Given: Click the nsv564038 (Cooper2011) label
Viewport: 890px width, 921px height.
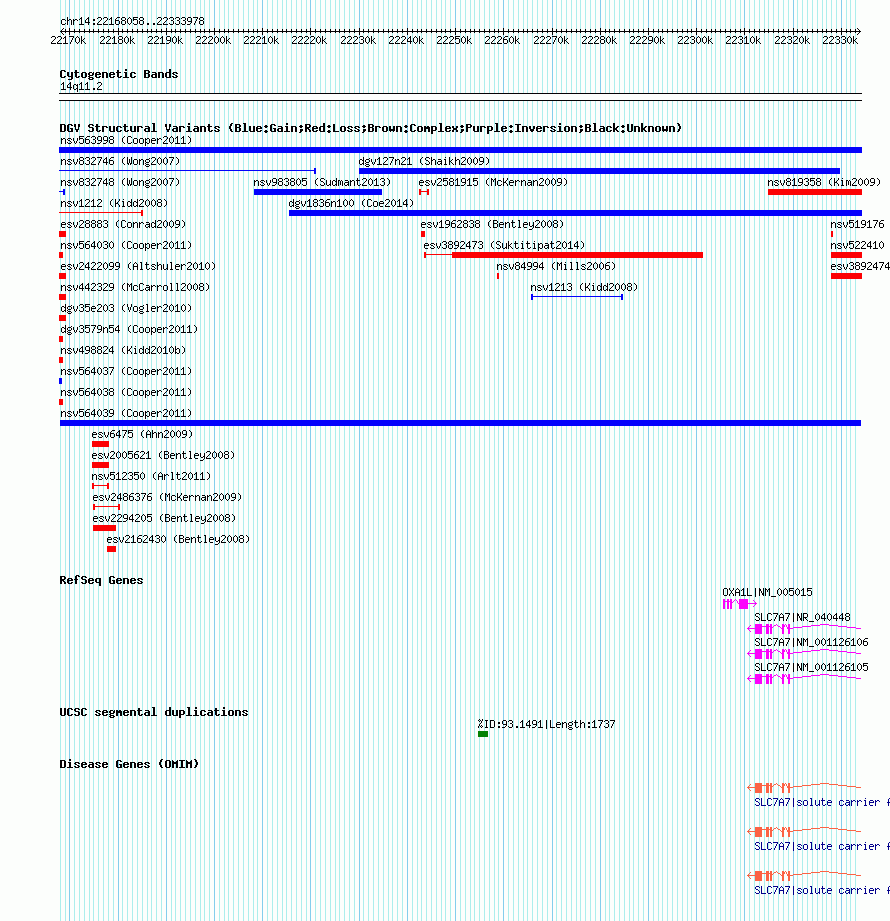Looking at the screenshot, I should click(x=126, y=393).
